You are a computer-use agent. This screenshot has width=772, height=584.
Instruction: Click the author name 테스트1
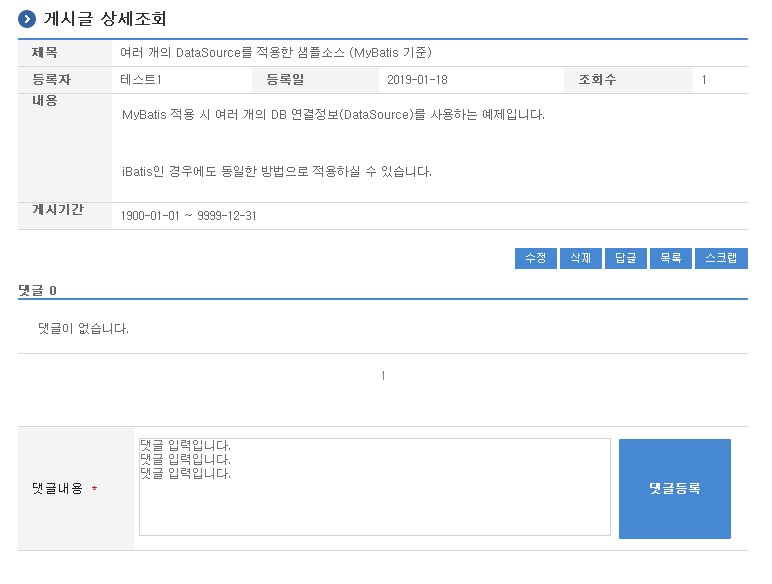141,80
